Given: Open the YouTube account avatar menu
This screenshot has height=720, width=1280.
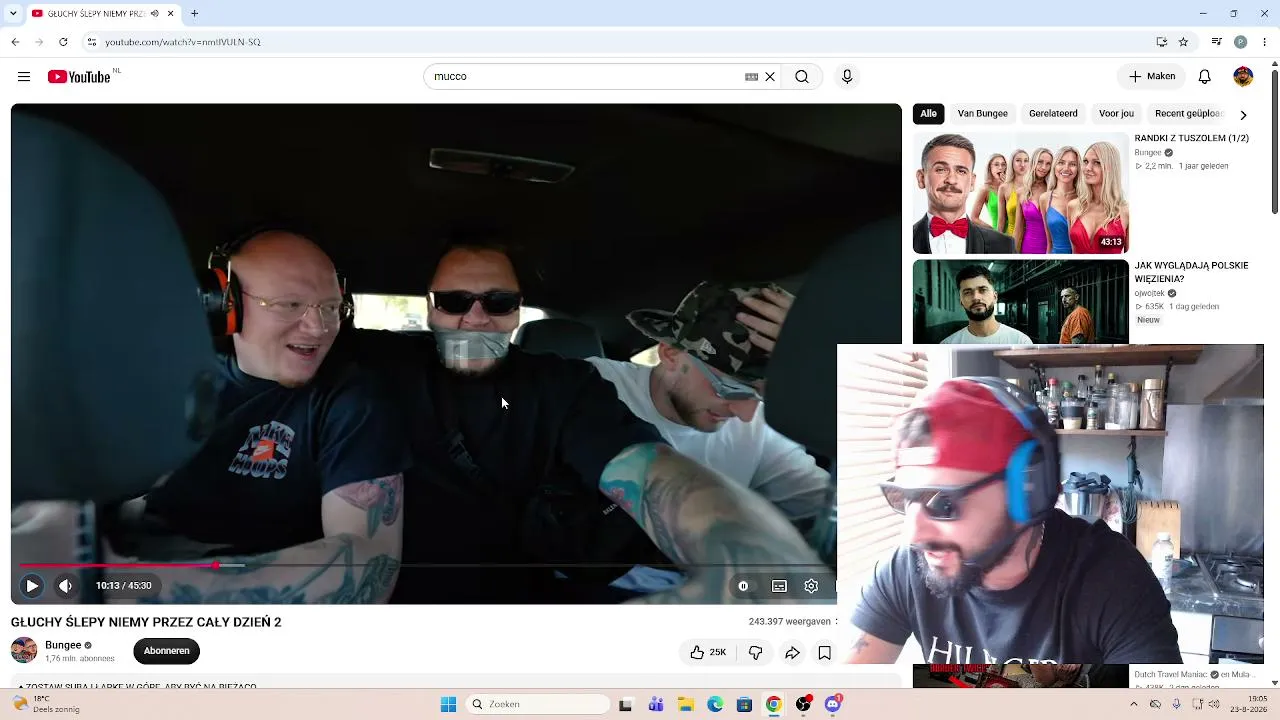Looking at the screenshot, I should [x=1243, y=77].
